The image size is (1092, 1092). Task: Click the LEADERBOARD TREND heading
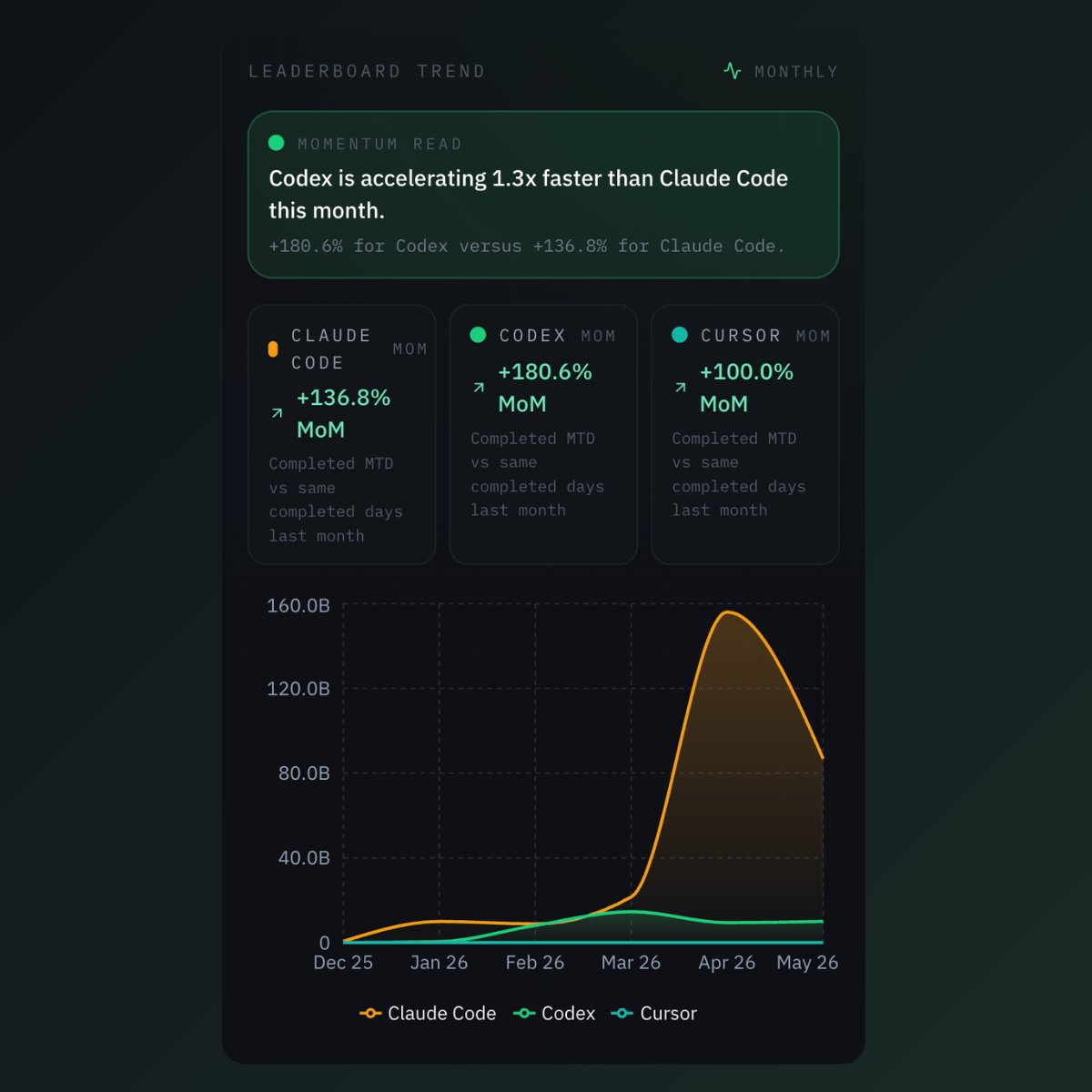(x=367, y=71)
